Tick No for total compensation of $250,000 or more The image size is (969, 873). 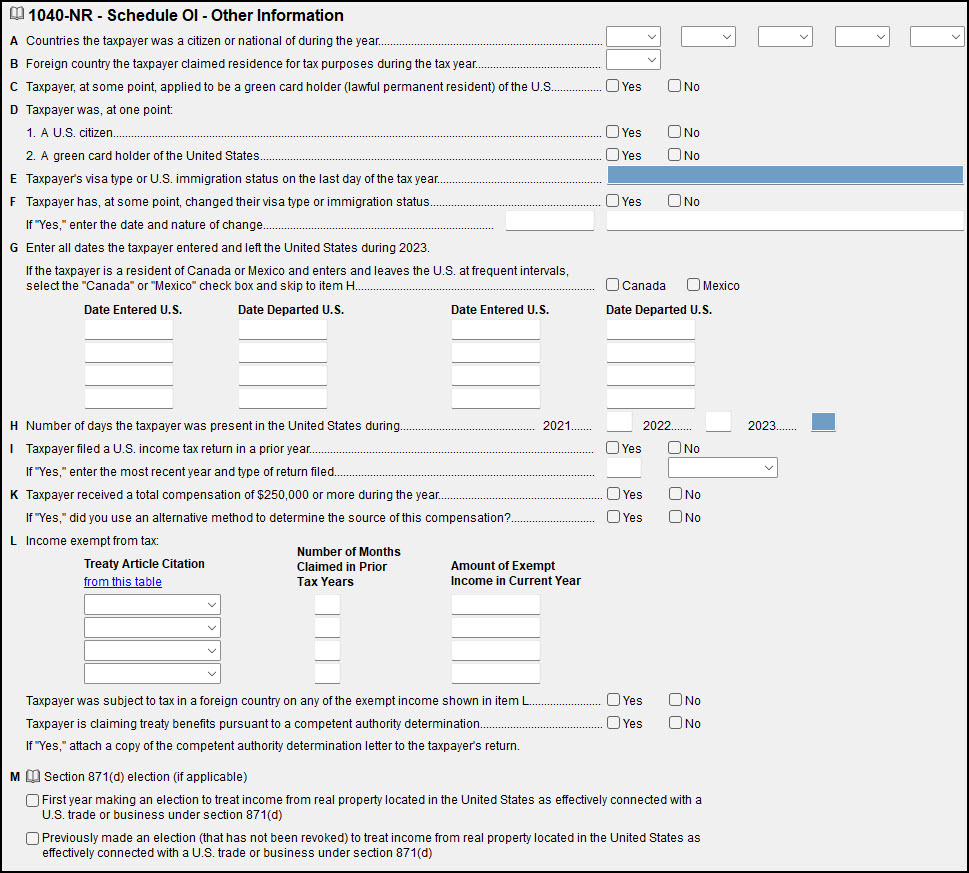[675, 494]
